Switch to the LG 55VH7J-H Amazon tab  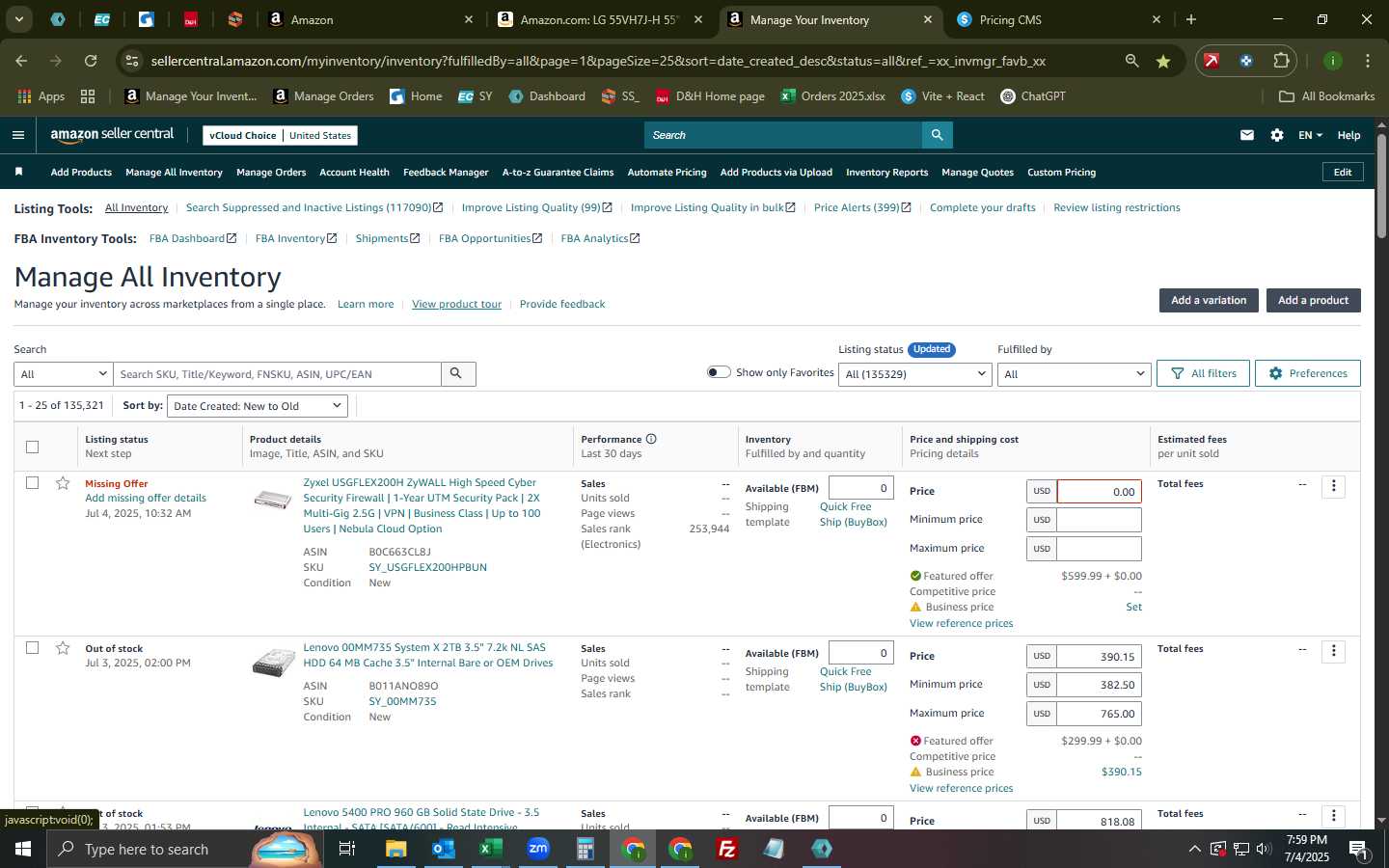coord(602,19)
